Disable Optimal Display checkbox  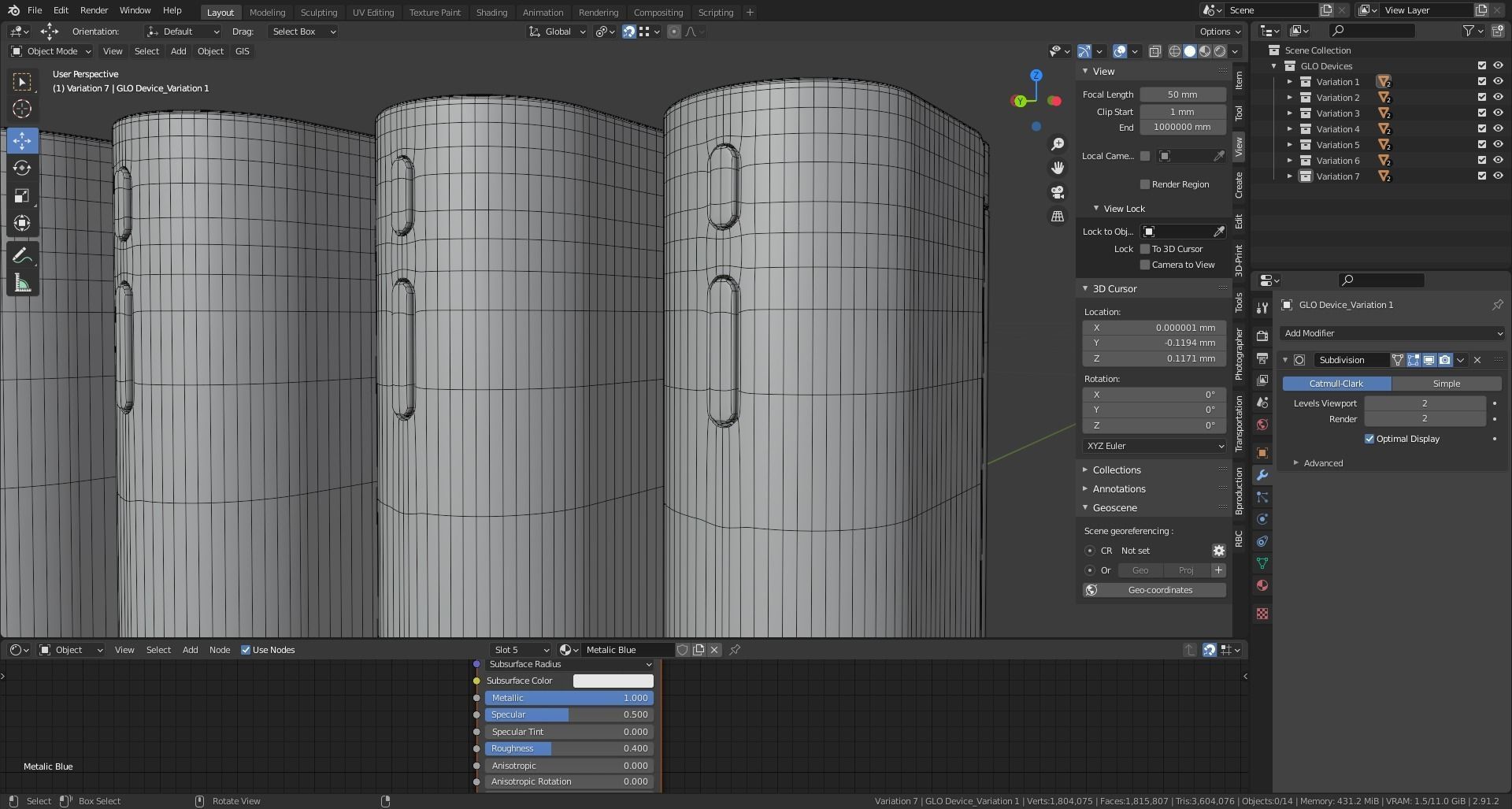(x=1369, y=439)
